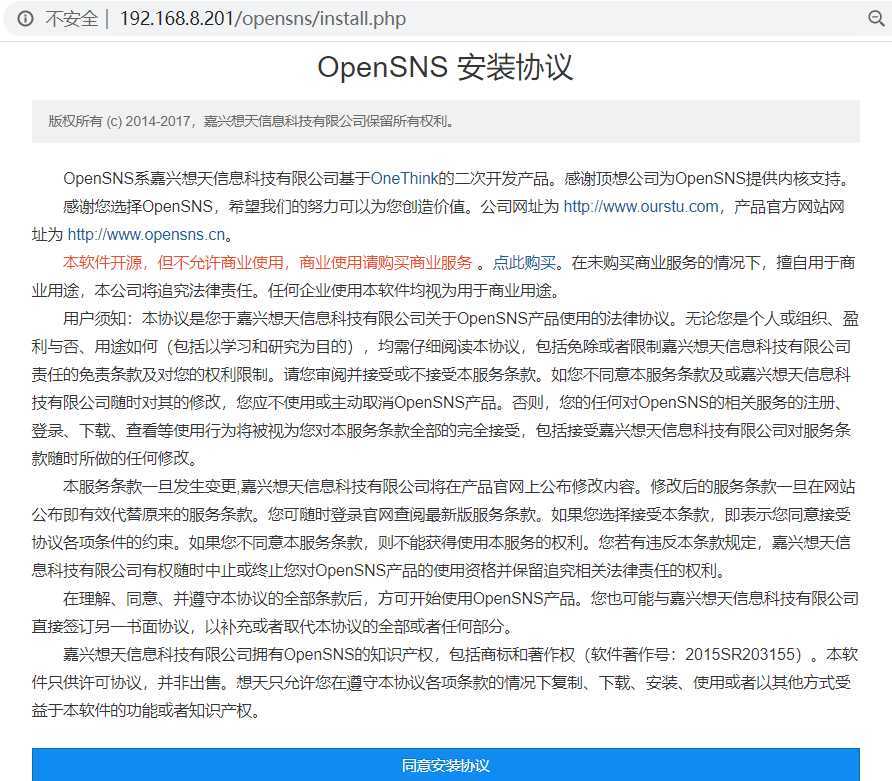892x781 pixels.
Task: Open the http://www.ourstu.com link
Action: 641,206
